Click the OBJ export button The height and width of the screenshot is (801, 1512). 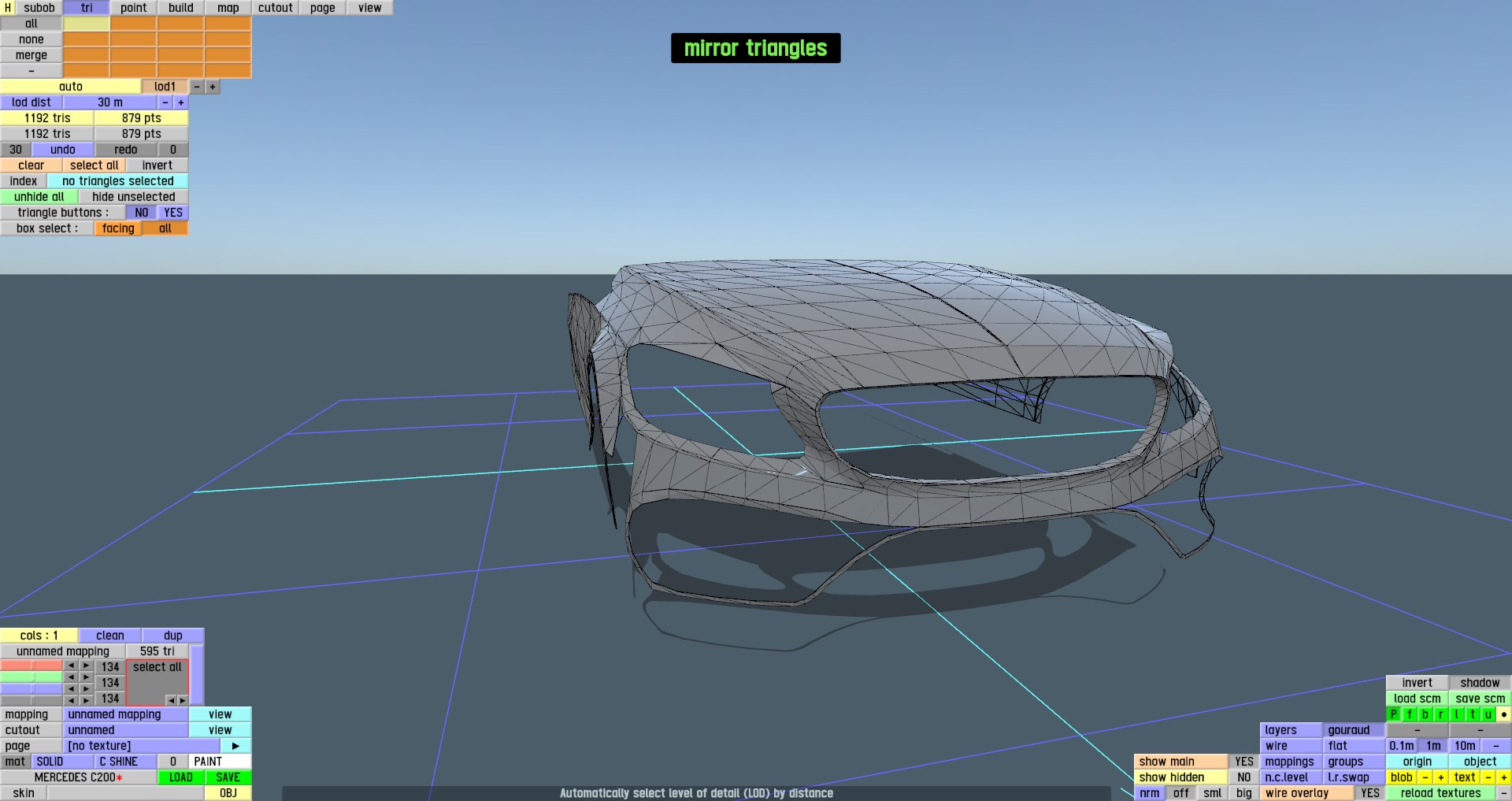click(228, 793)
